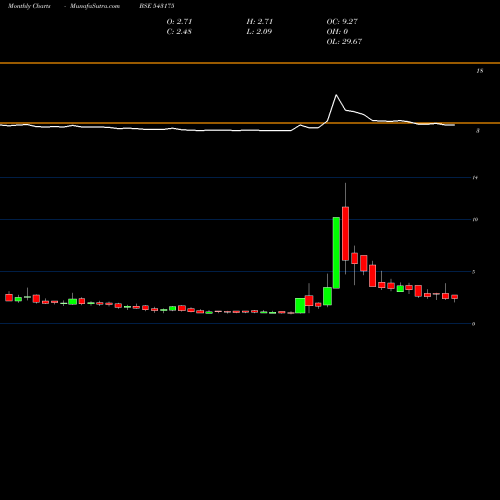This screenshot has height=500, width=500.
Task: Click the Monthly Charts title text
Action: pyautogui.click(x=29, y=6)
